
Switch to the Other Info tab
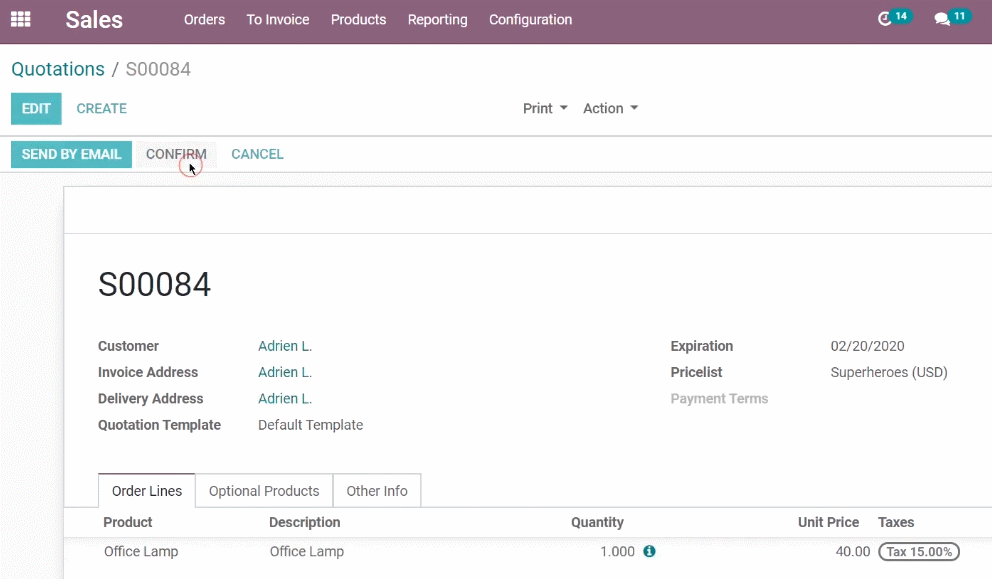click(377, 491)
